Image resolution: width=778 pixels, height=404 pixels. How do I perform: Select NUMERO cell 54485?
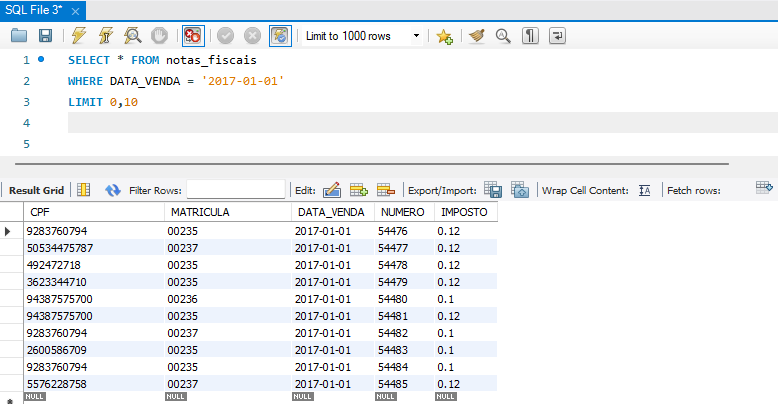[404, 384]
